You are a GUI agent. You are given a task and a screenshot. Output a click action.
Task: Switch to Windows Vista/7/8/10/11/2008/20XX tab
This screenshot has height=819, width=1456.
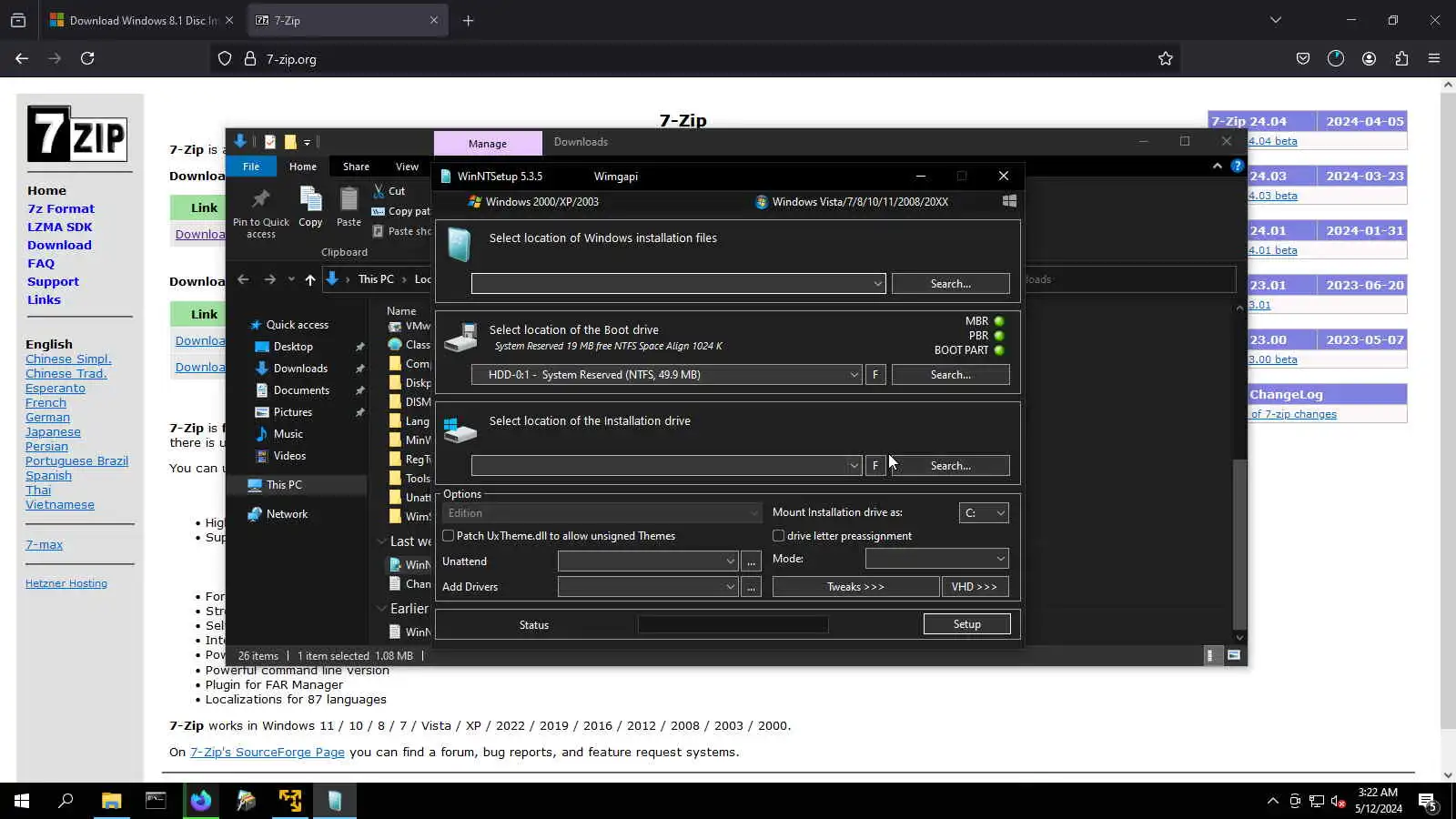[852, 202]
